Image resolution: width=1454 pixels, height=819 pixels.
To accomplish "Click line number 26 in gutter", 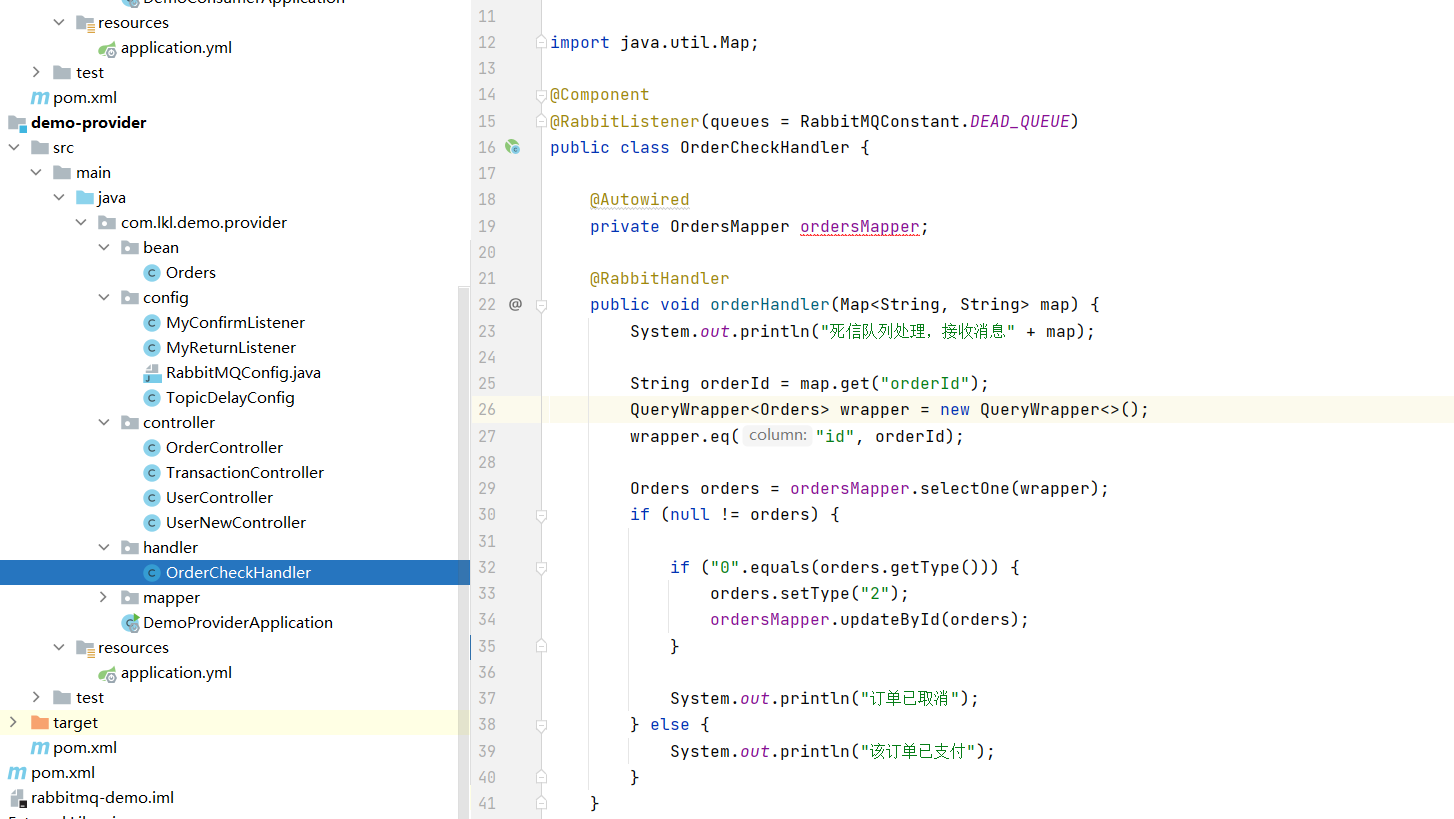I will tap(487, 410).
